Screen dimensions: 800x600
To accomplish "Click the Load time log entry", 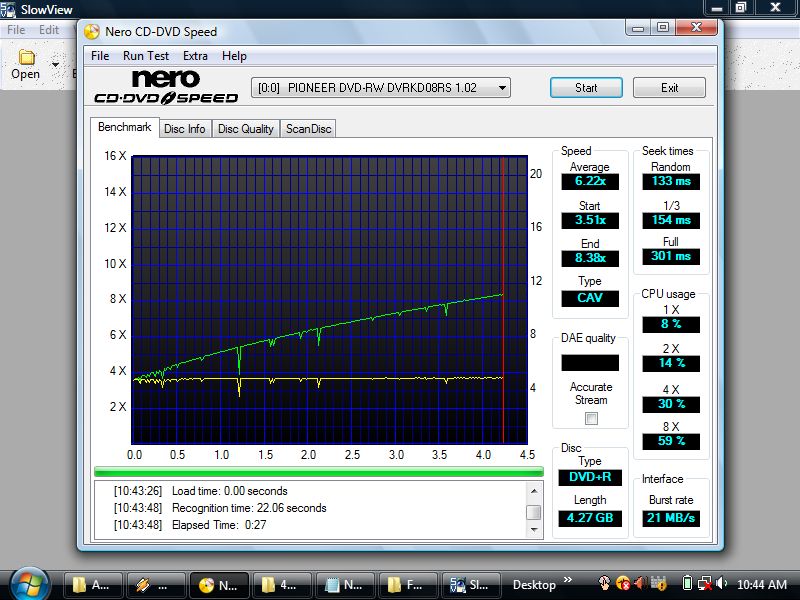I will pos(201,491).
